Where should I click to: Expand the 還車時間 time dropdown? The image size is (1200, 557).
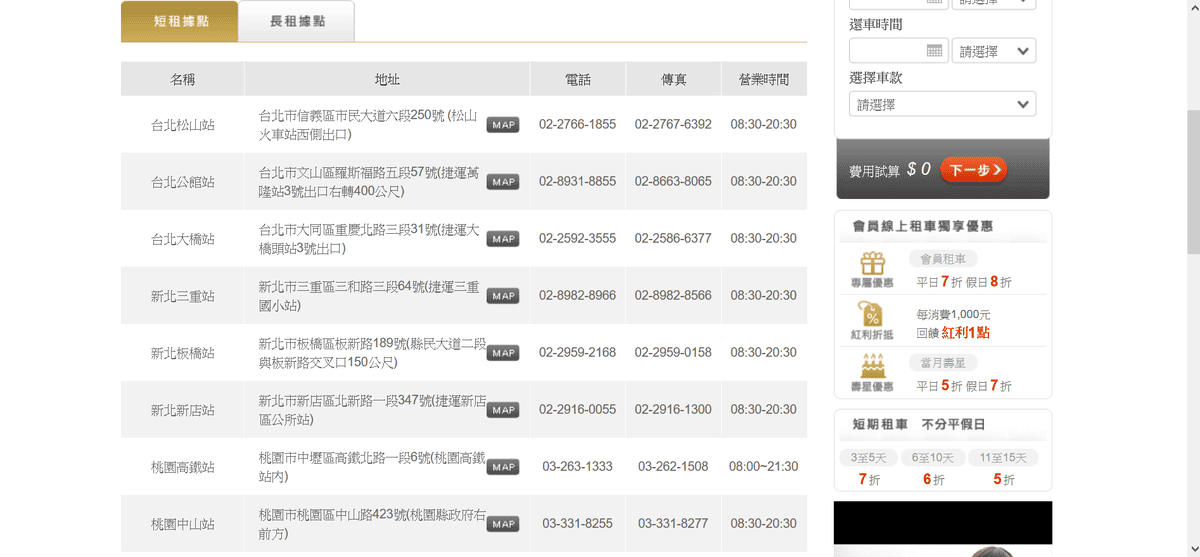[993, 51]
